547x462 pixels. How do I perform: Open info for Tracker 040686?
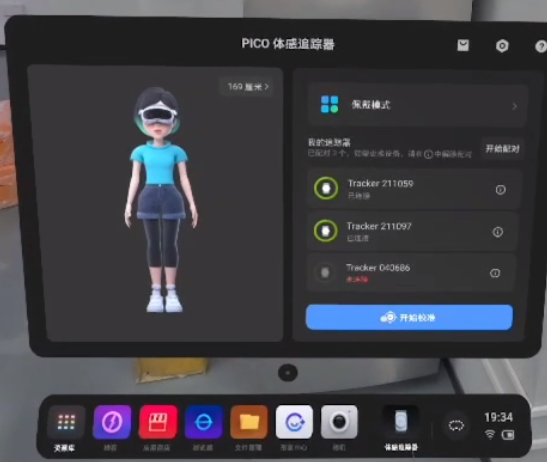495,273
